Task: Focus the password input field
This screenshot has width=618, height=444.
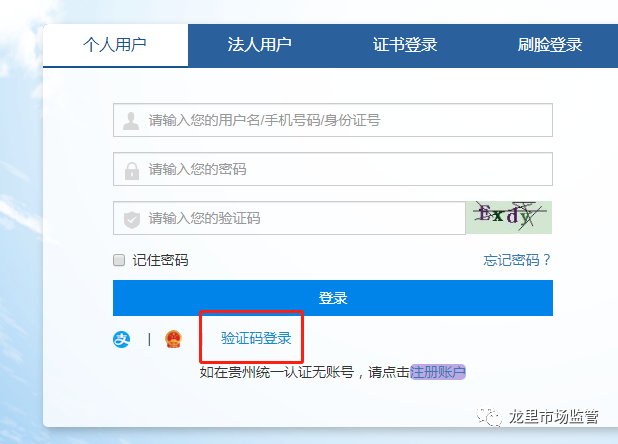Action: [x=333, y=169]
